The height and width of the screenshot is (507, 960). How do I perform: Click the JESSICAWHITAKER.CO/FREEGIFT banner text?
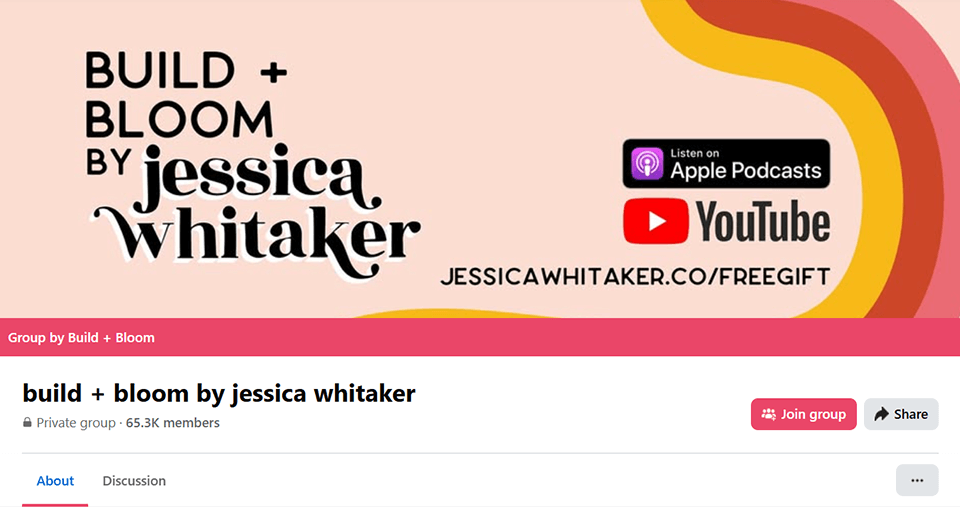pos(635,277)
